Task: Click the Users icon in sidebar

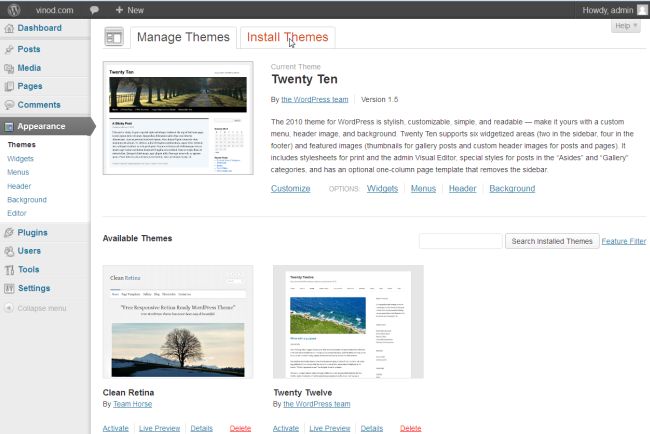Action: coord(9,251)
